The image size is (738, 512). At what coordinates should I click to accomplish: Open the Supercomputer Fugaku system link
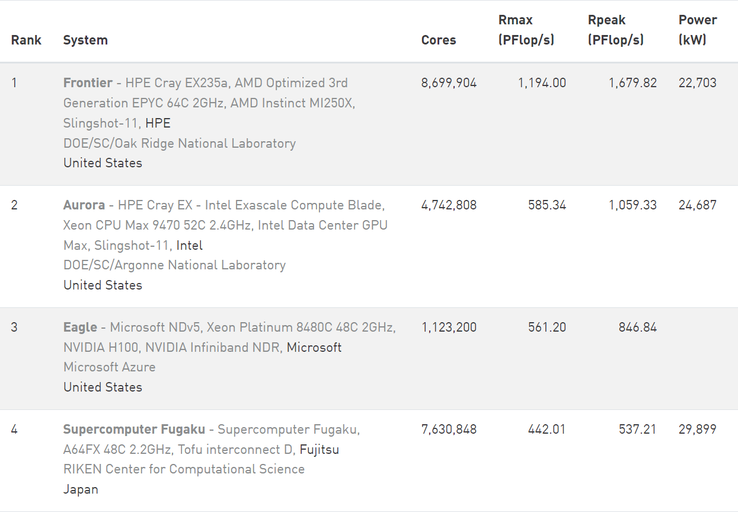coord(134,429)
